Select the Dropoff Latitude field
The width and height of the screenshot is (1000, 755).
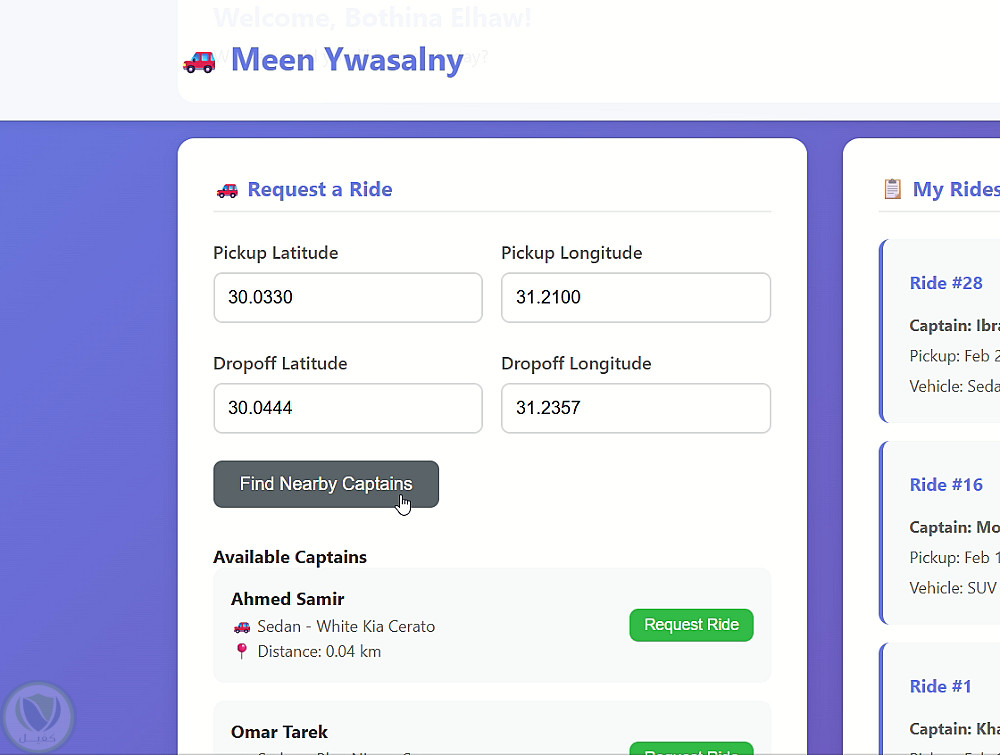click(x=347, y=408)
